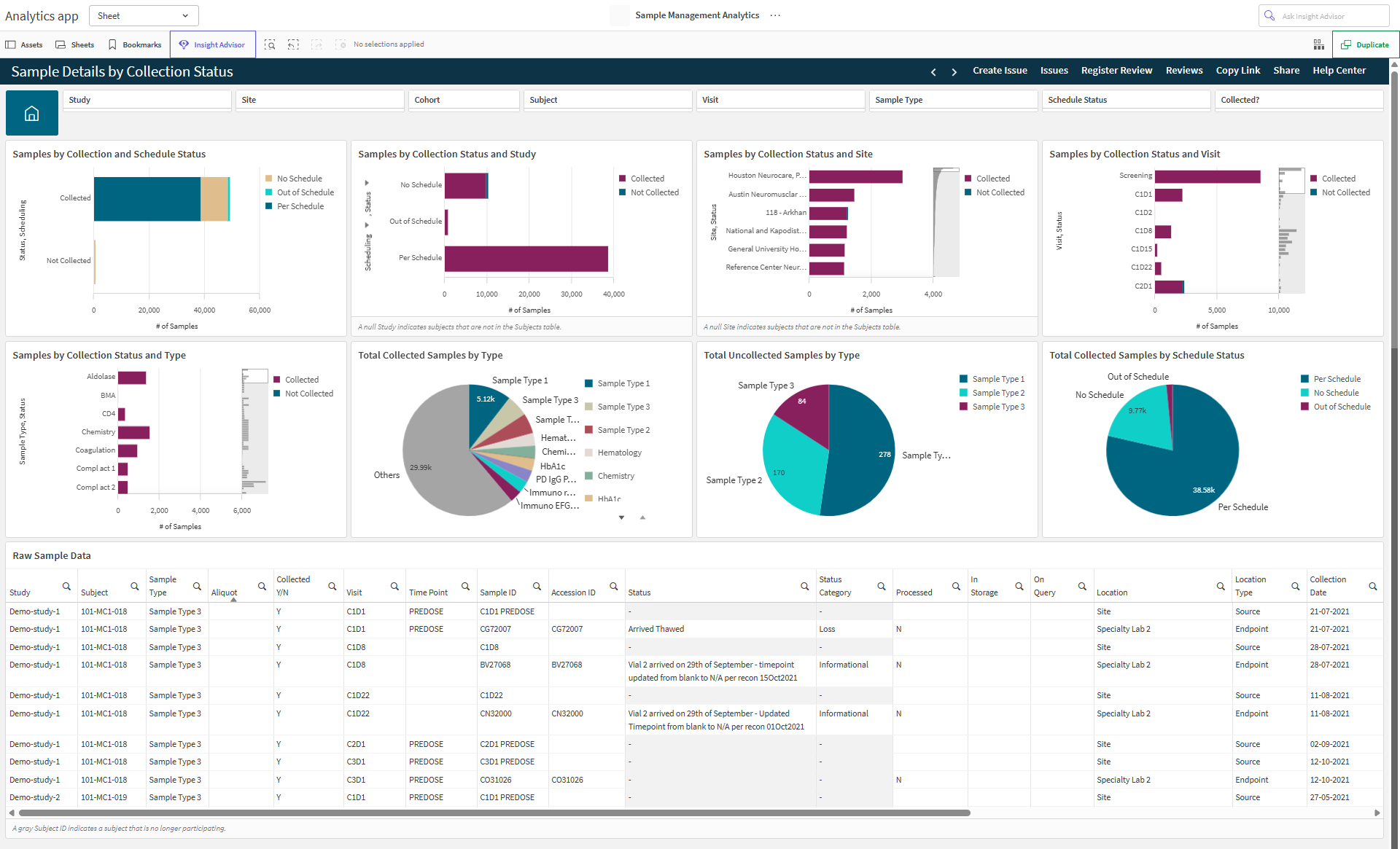Search the Subject column
1400x849 pixels.
(x=135, y=587)
